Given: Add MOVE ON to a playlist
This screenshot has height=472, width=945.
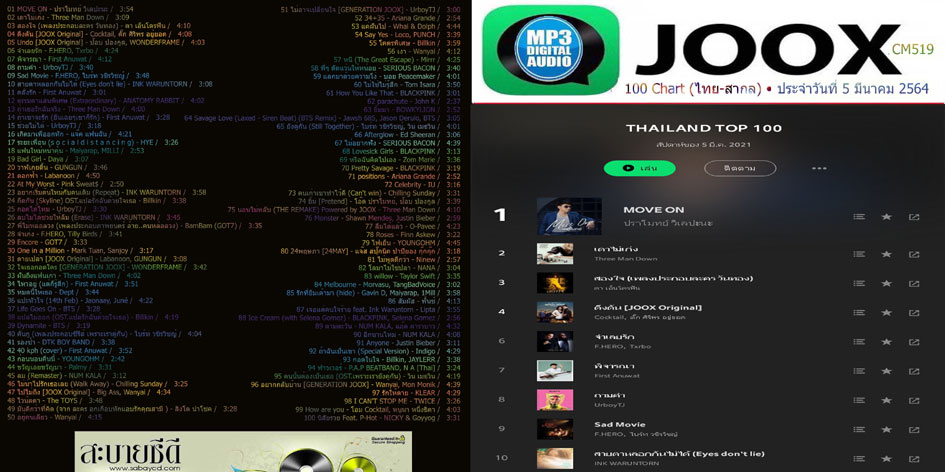Looking at the screenshot, I should 859,217.
